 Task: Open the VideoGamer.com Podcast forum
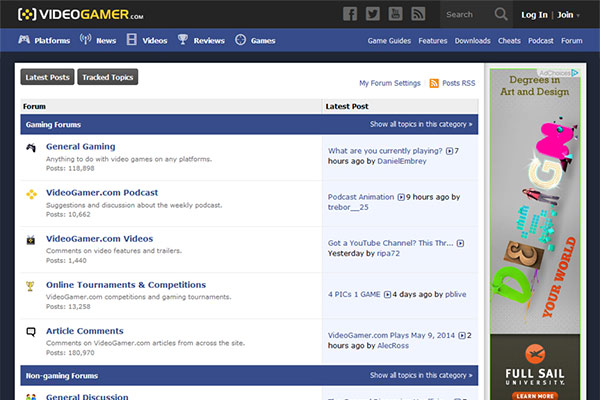pyautogui.click(x=102, y=193)
